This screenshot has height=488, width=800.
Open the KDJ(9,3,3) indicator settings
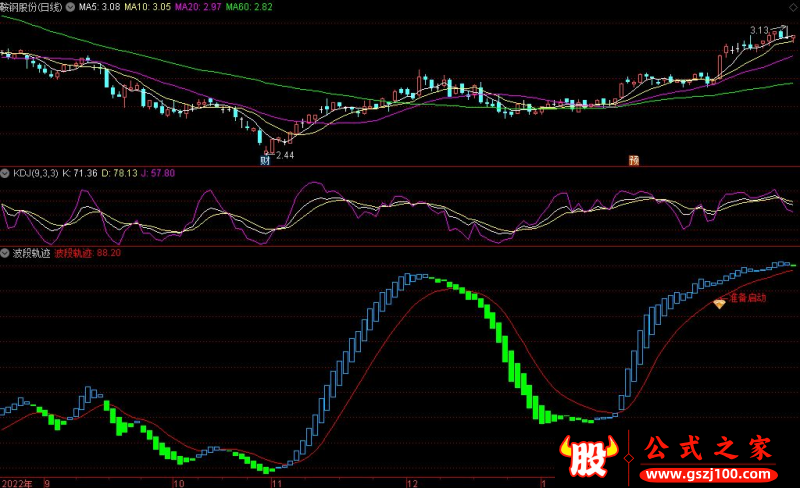[35, 173]
